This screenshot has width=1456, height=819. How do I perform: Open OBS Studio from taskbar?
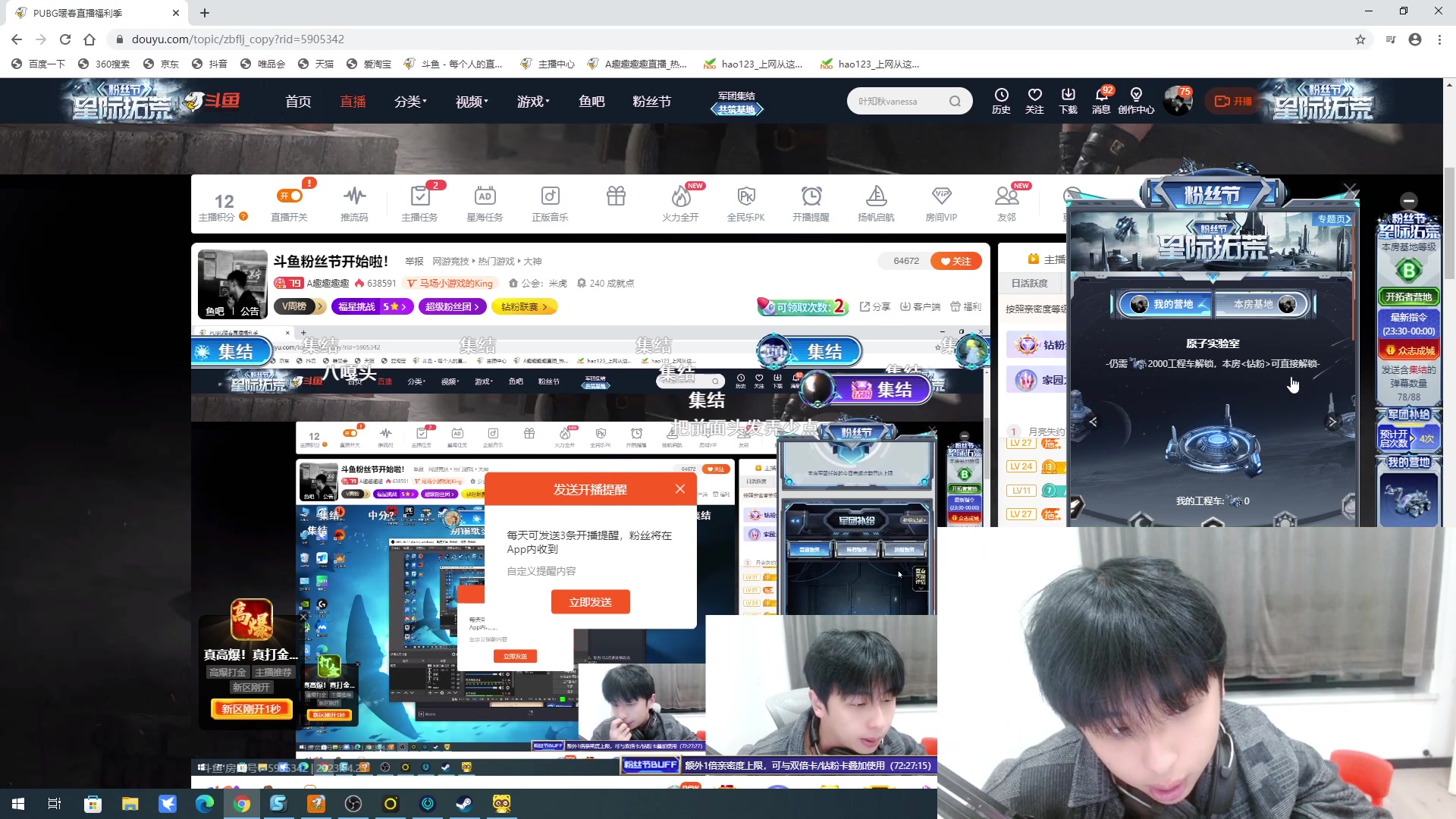(x=353, y=804)
